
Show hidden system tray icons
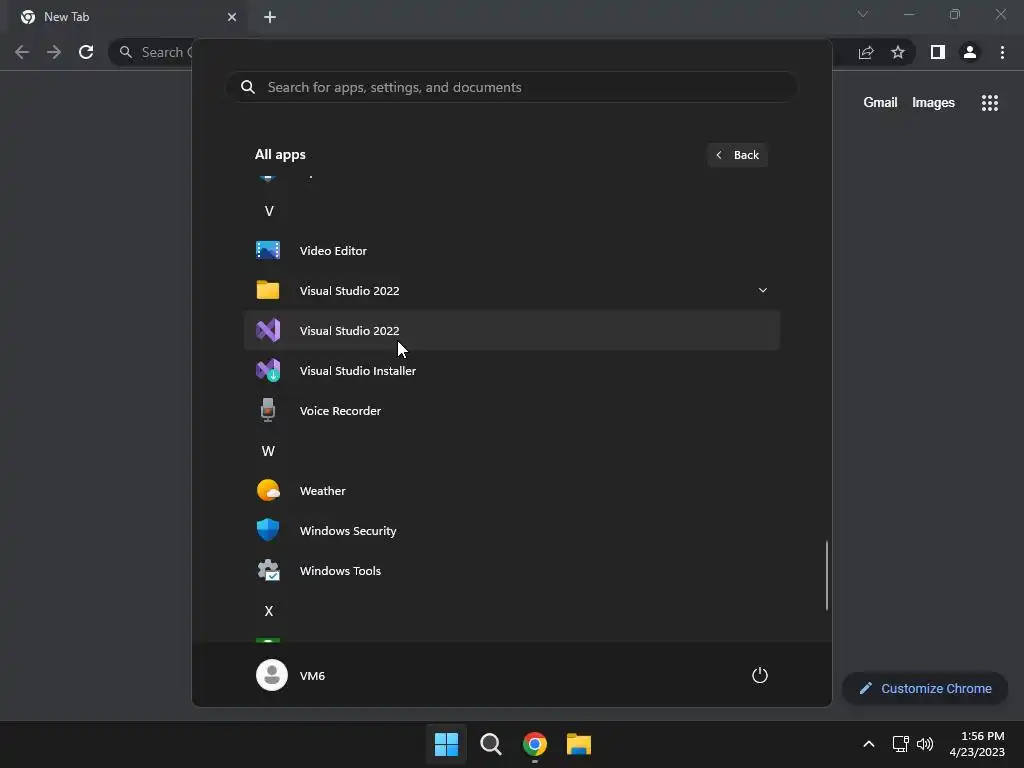pos(869,744)
